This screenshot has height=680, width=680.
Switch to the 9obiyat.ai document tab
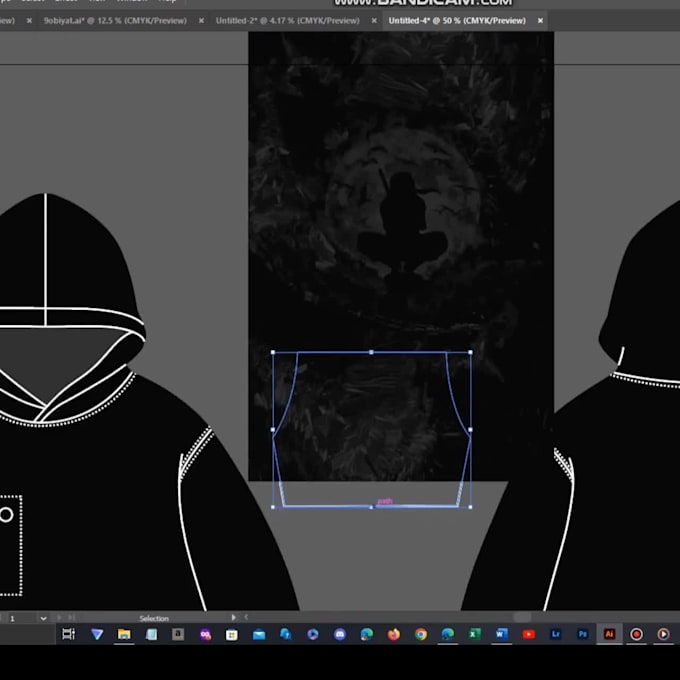(115, 20)
